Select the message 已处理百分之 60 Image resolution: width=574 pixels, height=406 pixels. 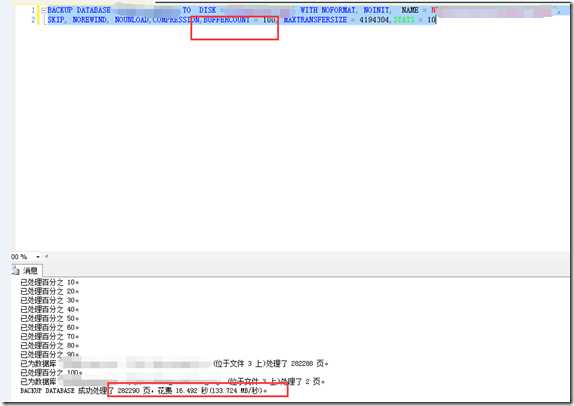(x=49, y=327)
